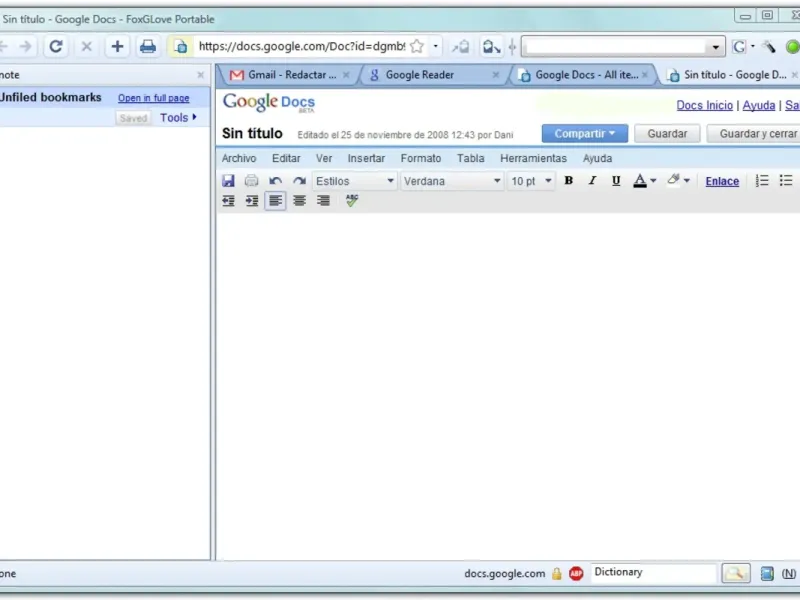Open bookmarks in full page link
Screen dimensions: 800x600
pos(154,98)
